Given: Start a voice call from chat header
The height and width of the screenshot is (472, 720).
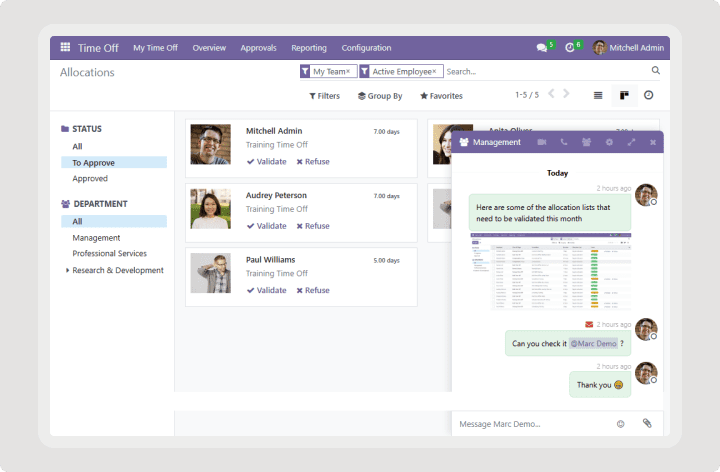Looking at the screenshot, I should coord(564,142).
